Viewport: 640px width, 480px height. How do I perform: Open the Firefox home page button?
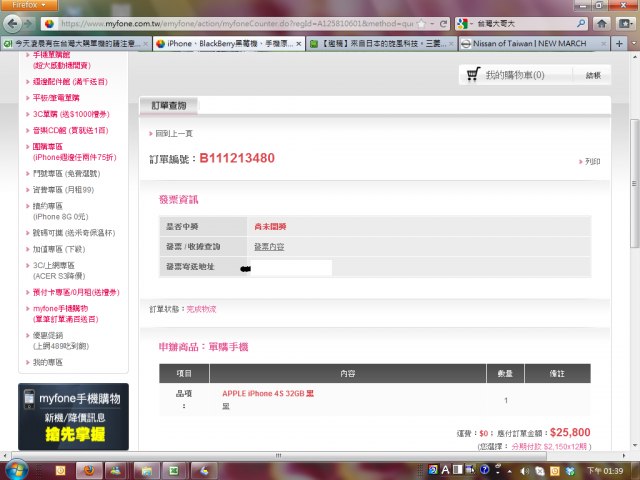(x=602, y=24)
